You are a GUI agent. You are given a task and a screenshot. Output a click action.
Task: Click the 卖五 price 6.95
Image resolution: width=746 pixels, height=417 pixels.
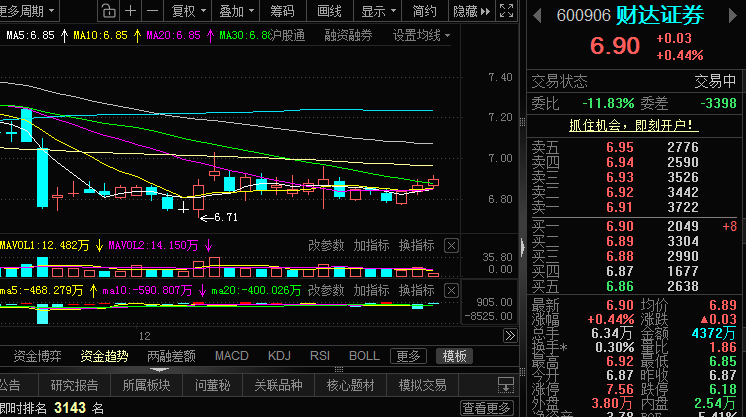[x=620, y=147]
